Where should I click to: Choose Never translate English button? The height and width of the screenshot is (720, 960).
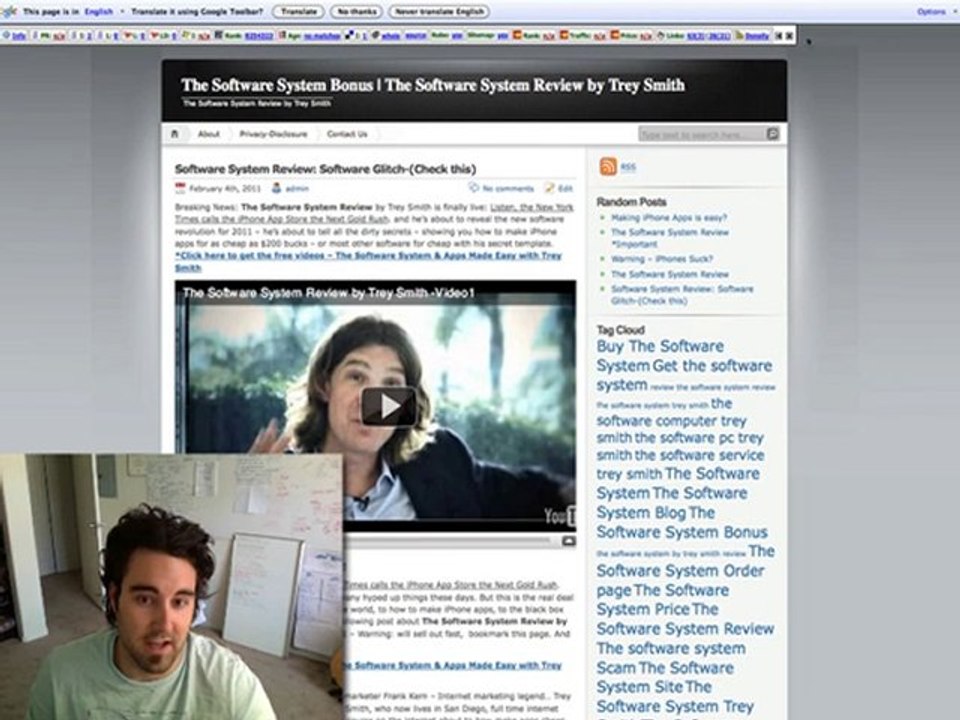439,11
